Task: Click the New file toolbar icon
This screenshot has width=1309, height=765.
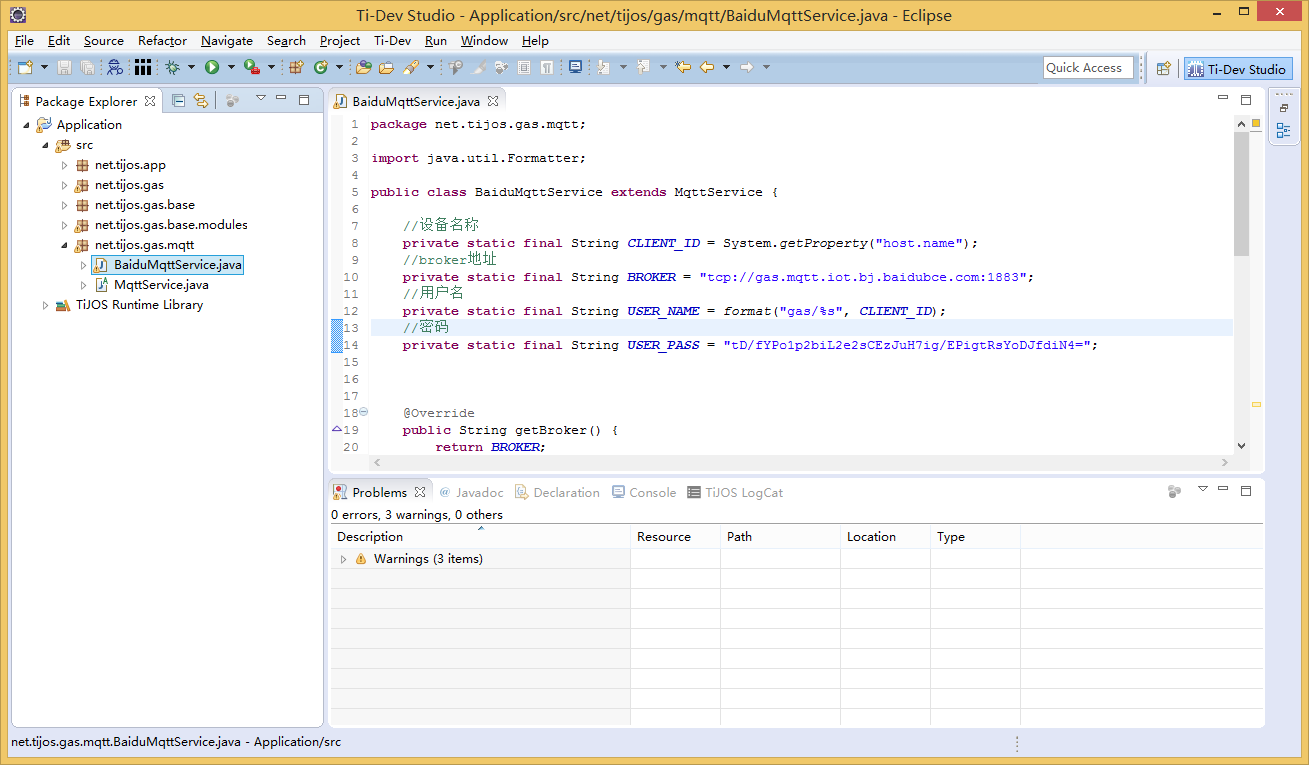Action: (x=25, y=67)
